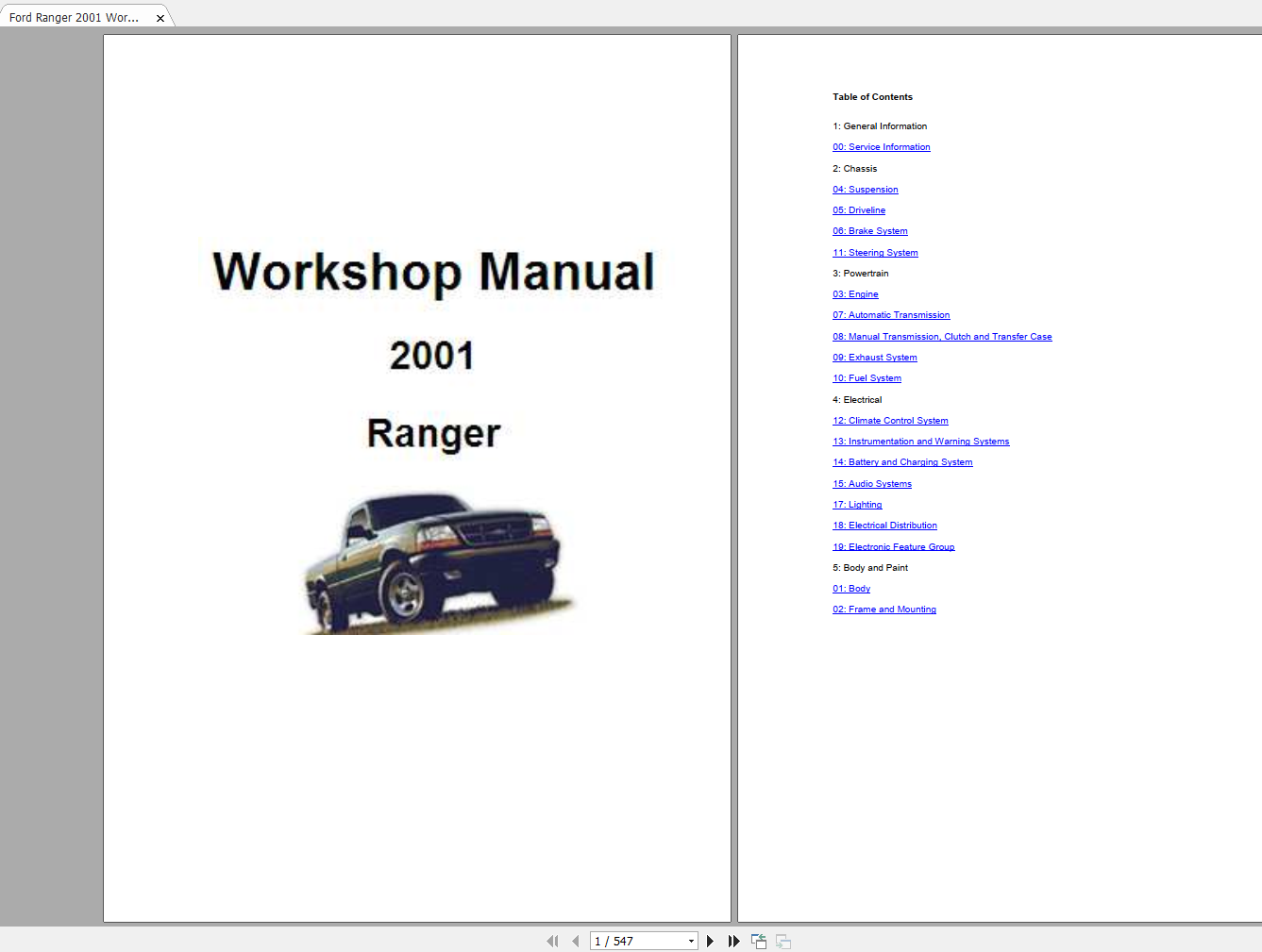Click the 2001 year text on cover
The height and width of the screenshot is (952, 1262).
tap(432, 356)
